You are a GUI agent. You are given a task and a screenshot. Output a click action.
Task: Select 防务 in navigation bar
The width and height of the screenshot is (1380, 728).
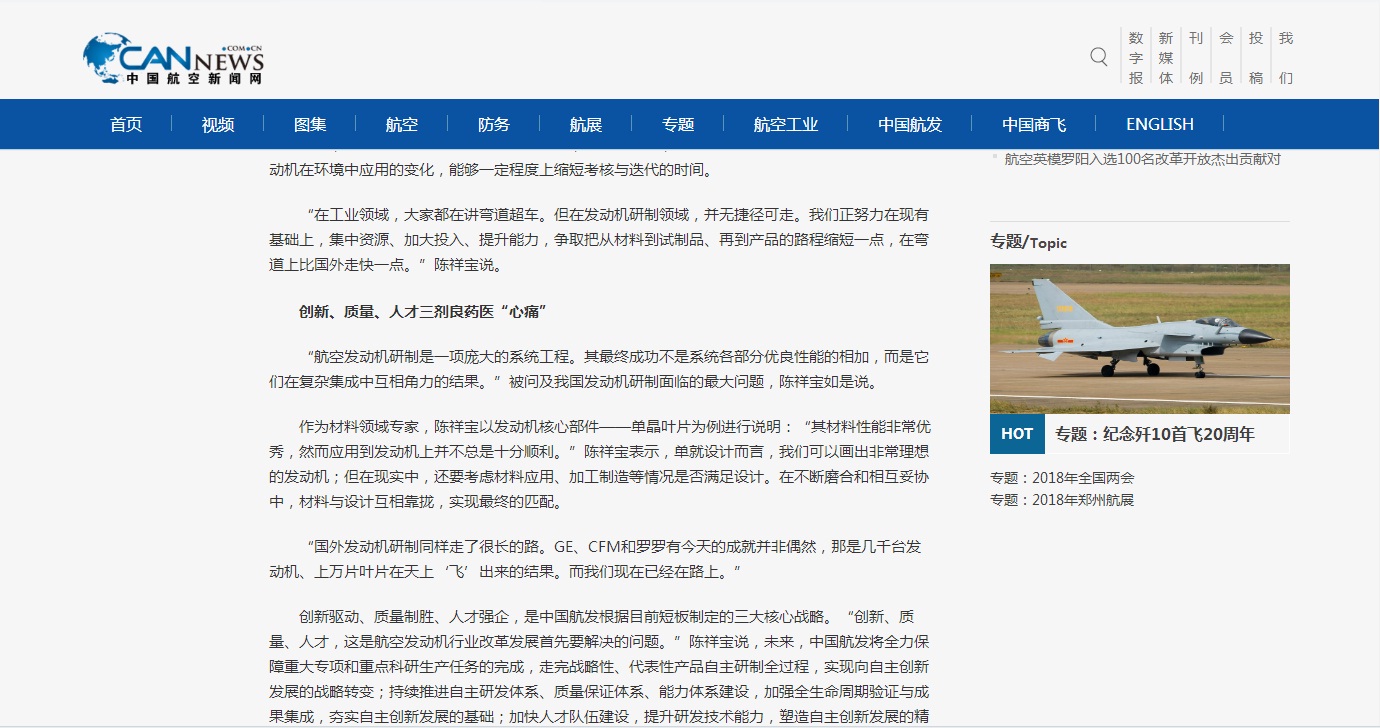click(494, 124)
